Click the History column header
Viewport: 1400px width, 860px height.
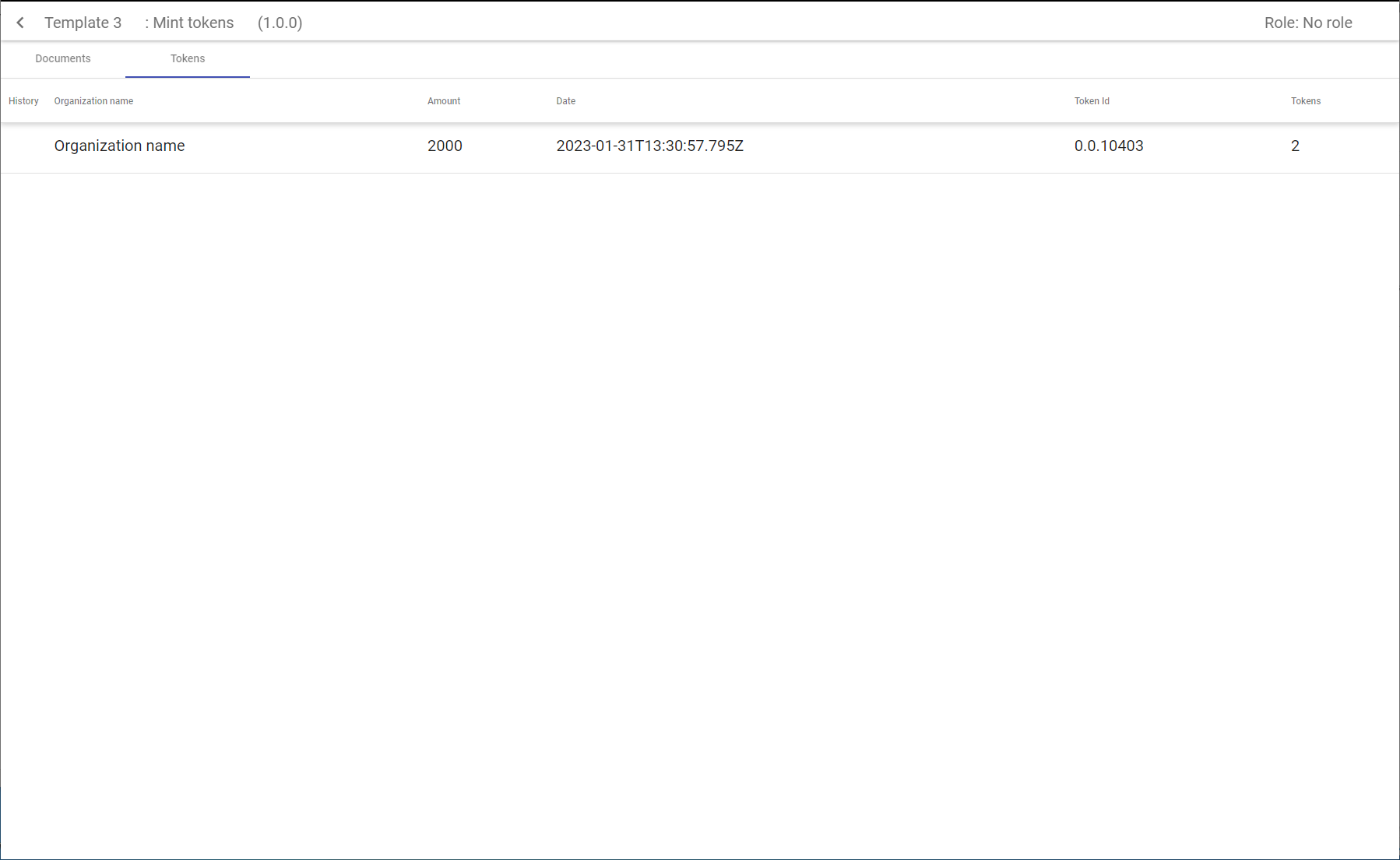23,101
